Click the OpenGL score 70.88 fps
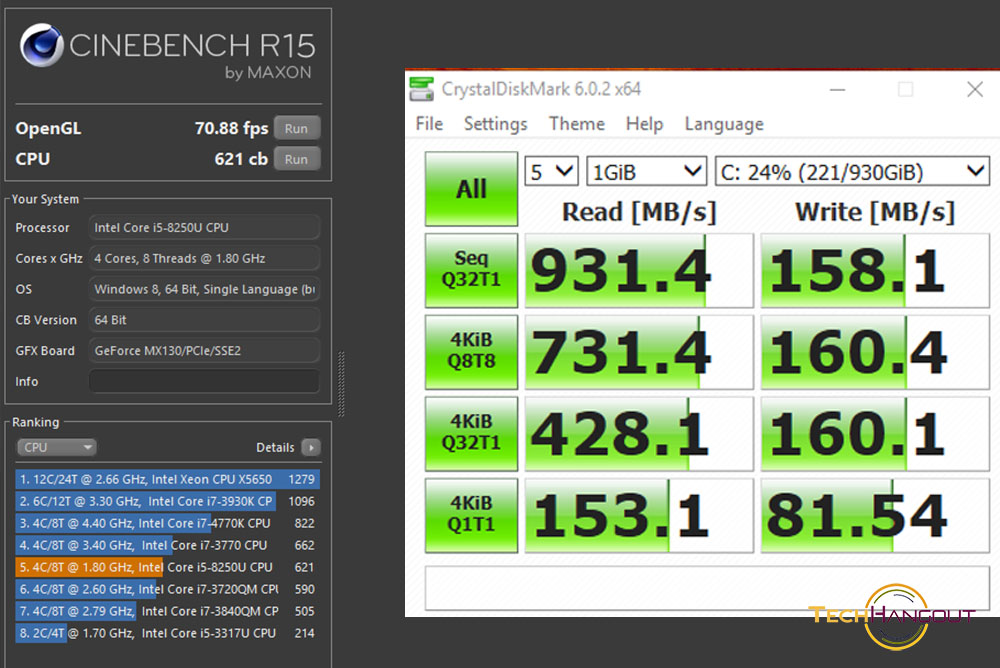This screenshot has width=1000, height=668. coord(232,128)
